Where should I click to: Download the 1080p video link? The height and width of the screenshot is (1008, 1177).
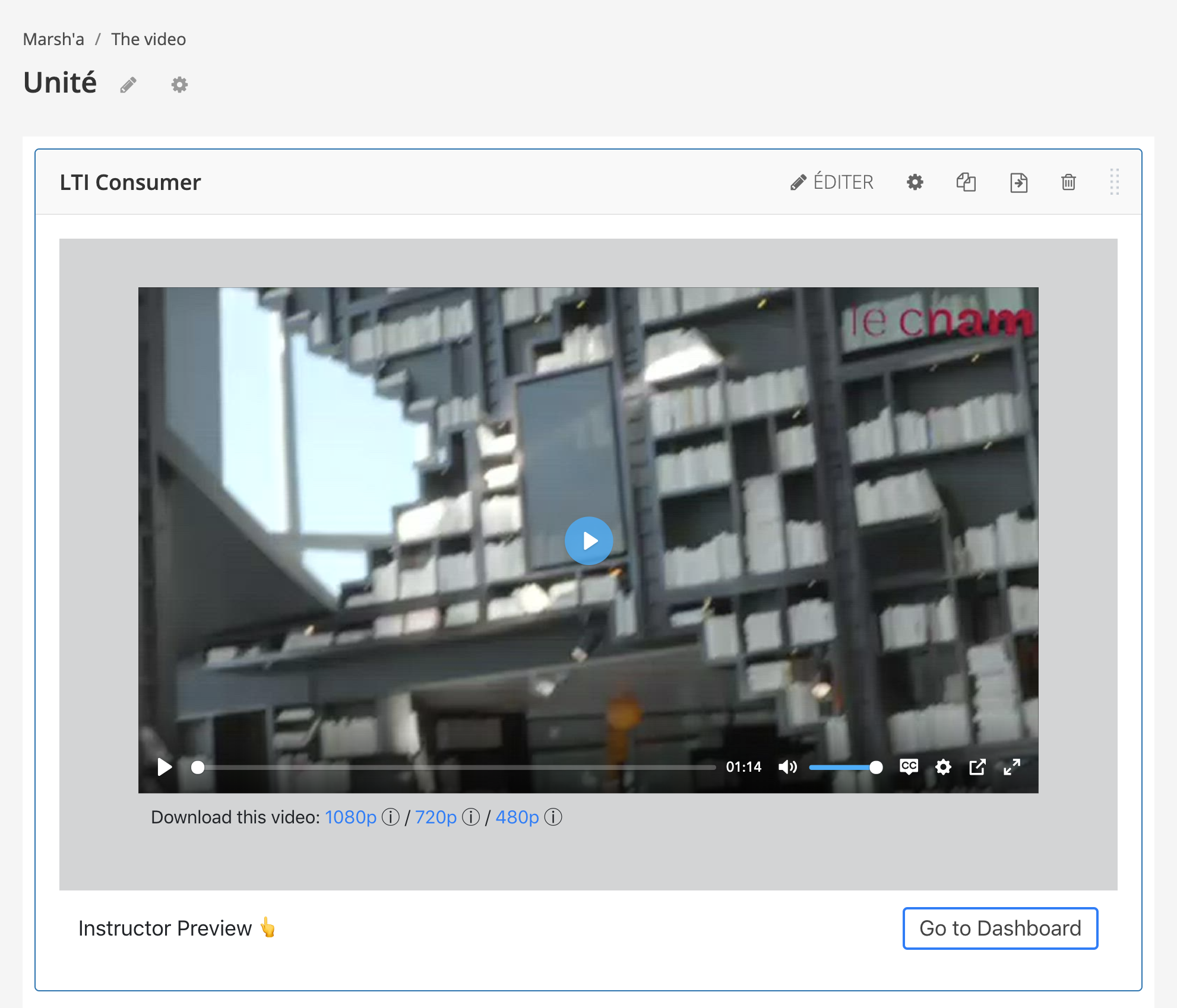[350, 817]
